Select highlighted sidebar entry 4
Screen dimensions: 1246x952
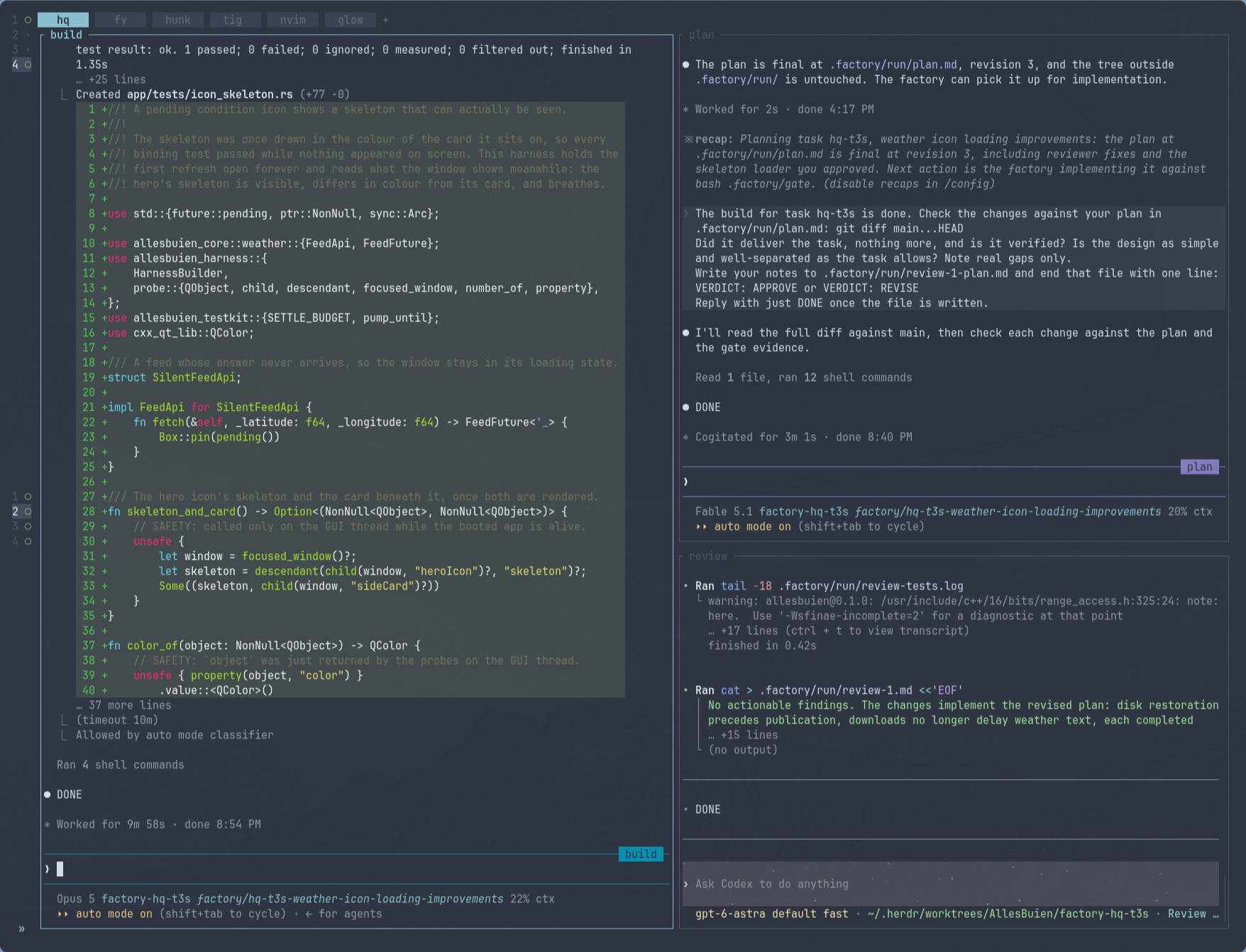21,65
